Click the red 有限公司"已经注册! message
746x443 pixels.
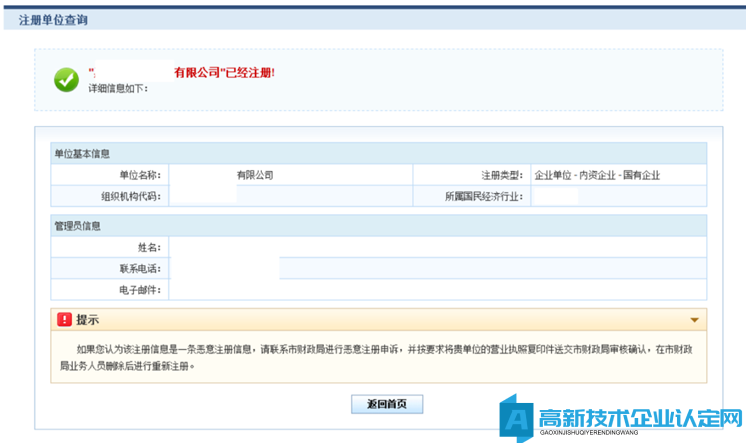[224, 72]
